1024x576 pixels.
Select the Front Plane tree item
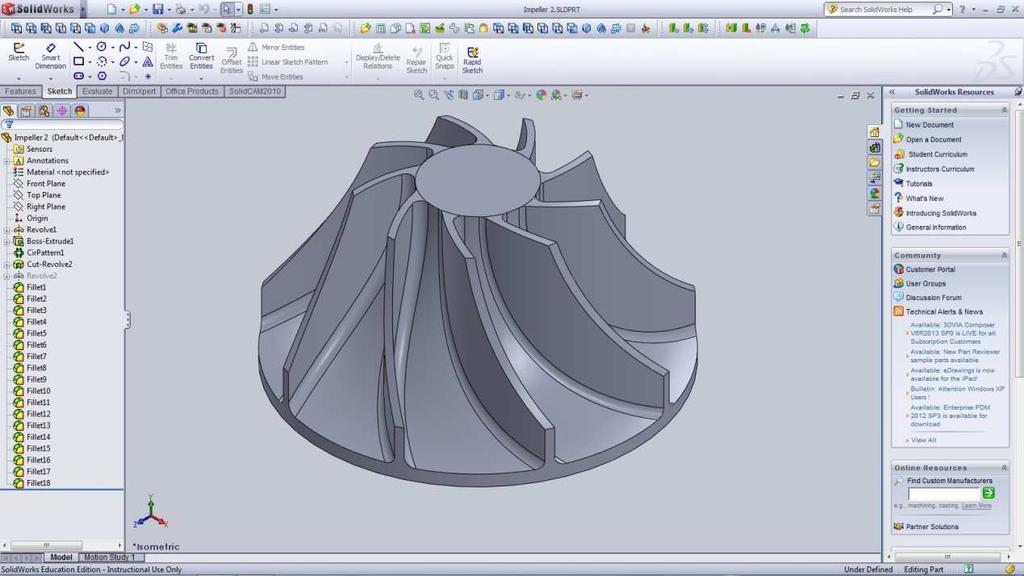46,184
